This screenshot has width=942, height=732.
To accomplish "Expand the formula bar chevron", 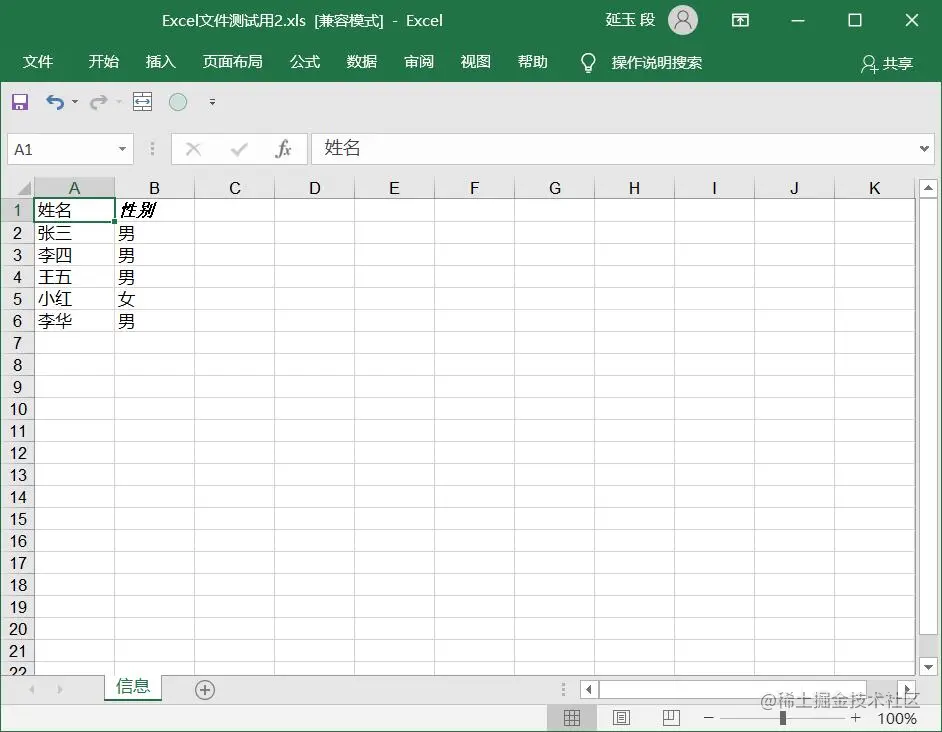I will (x=924, y=148).
